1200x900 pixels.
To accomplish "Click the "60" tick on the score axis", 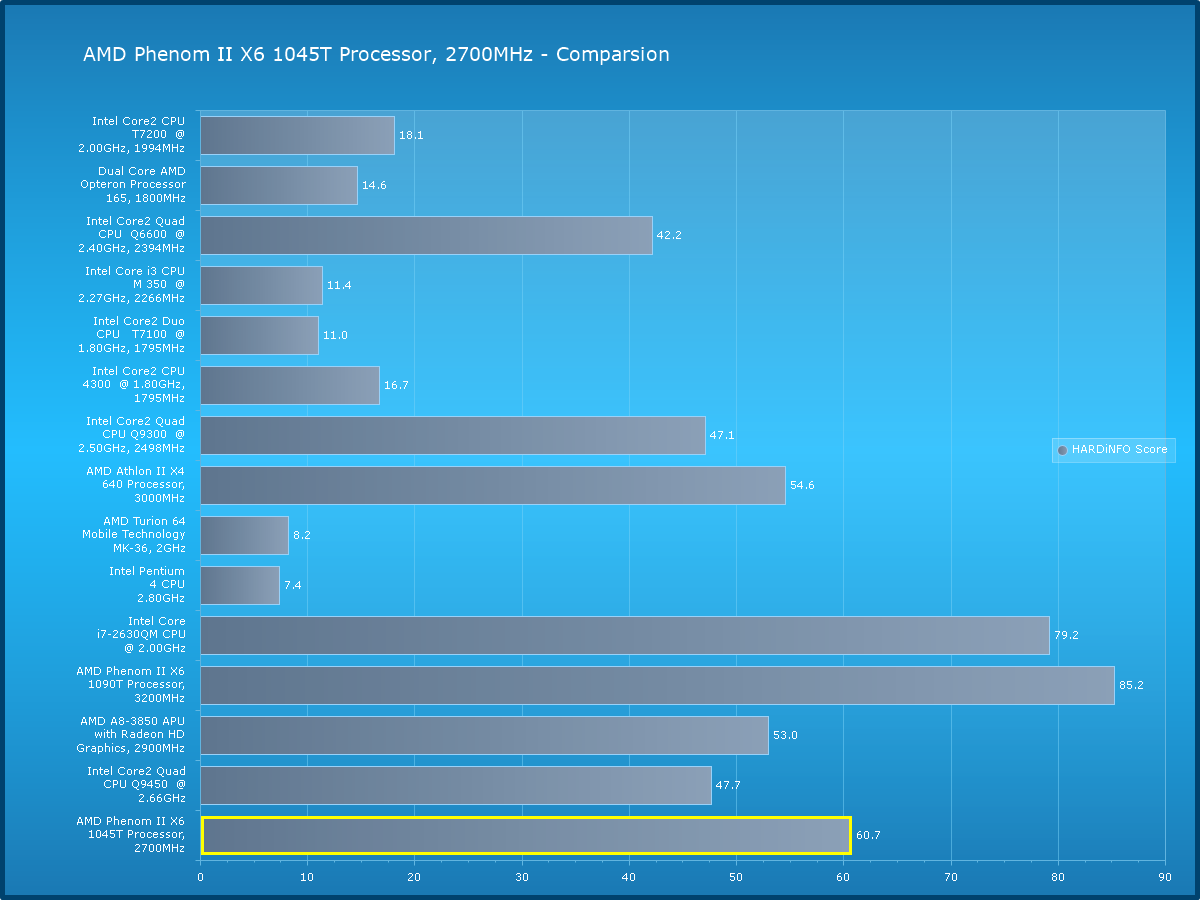I will (x=843, y=877).
